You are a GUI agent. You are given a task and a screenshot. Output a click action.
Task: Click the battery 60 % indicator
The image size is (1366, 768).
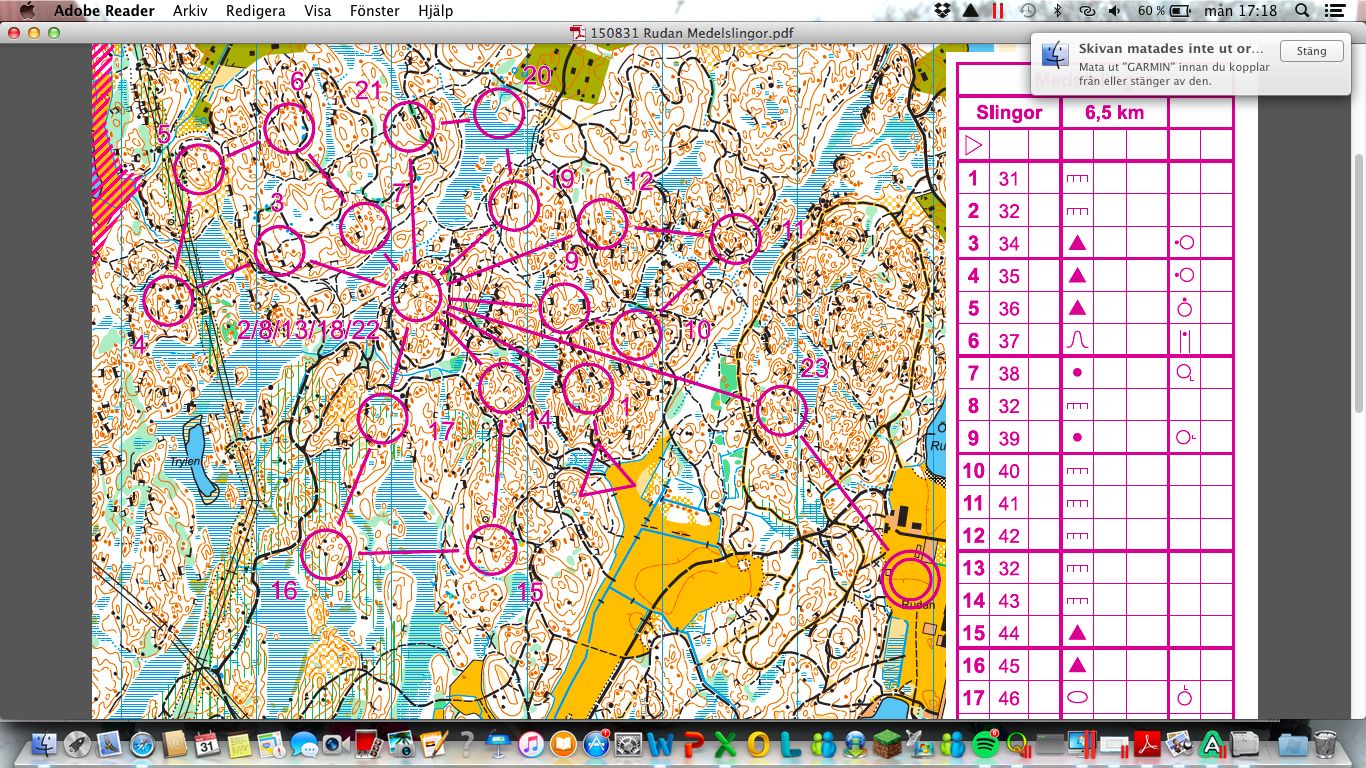pos(1164,11)
